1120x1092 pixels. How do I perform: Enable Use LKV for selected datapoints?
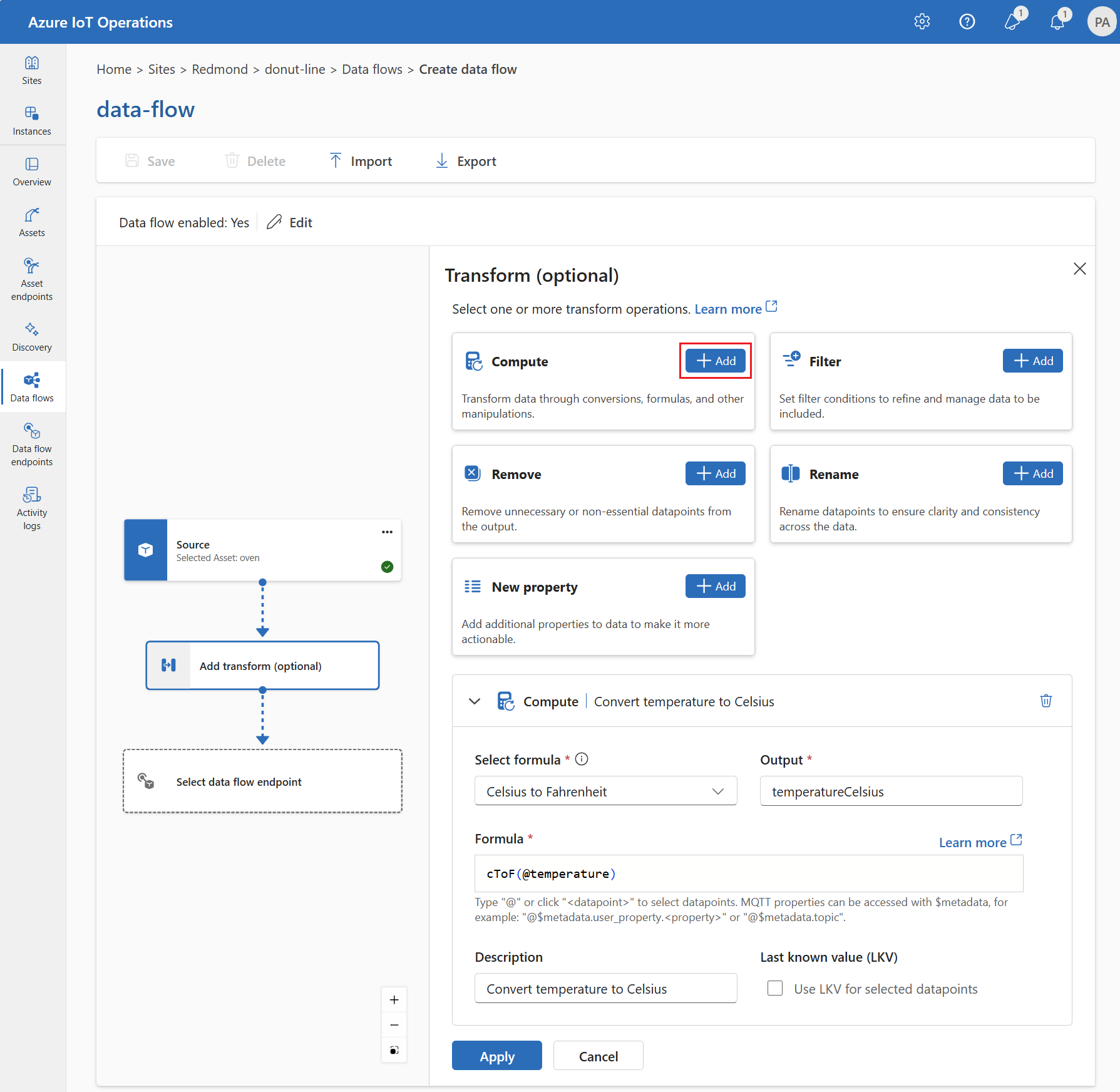pos(774,988)
